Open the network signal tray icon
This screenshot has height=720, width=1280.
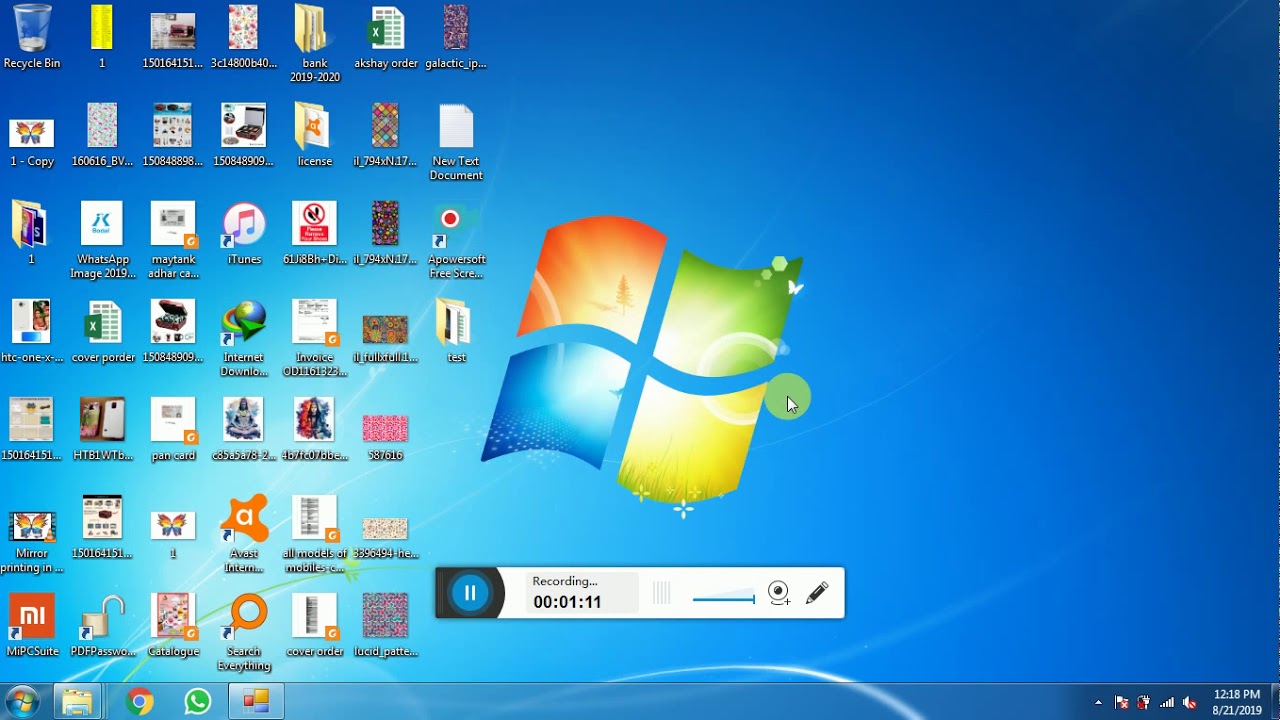pyautogui.click(x=1167, y=702)
